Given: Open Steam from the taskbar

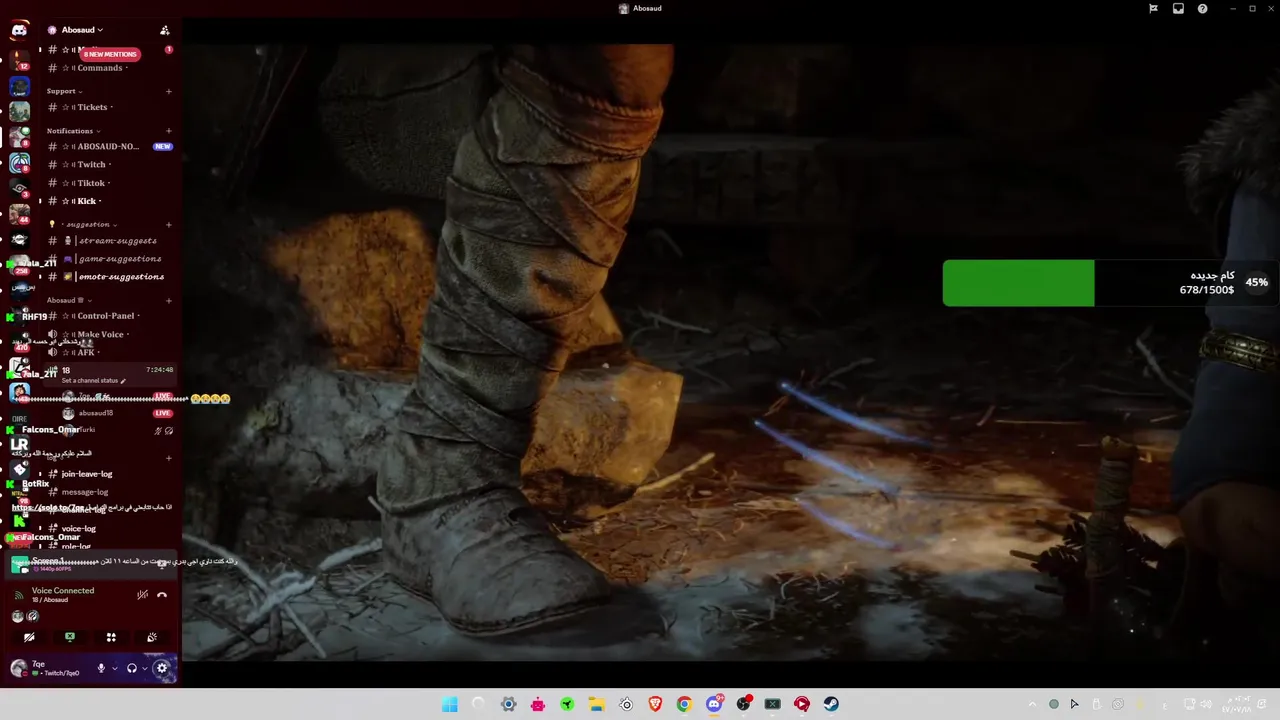Looking at the screenshot, I should [831, 704].
